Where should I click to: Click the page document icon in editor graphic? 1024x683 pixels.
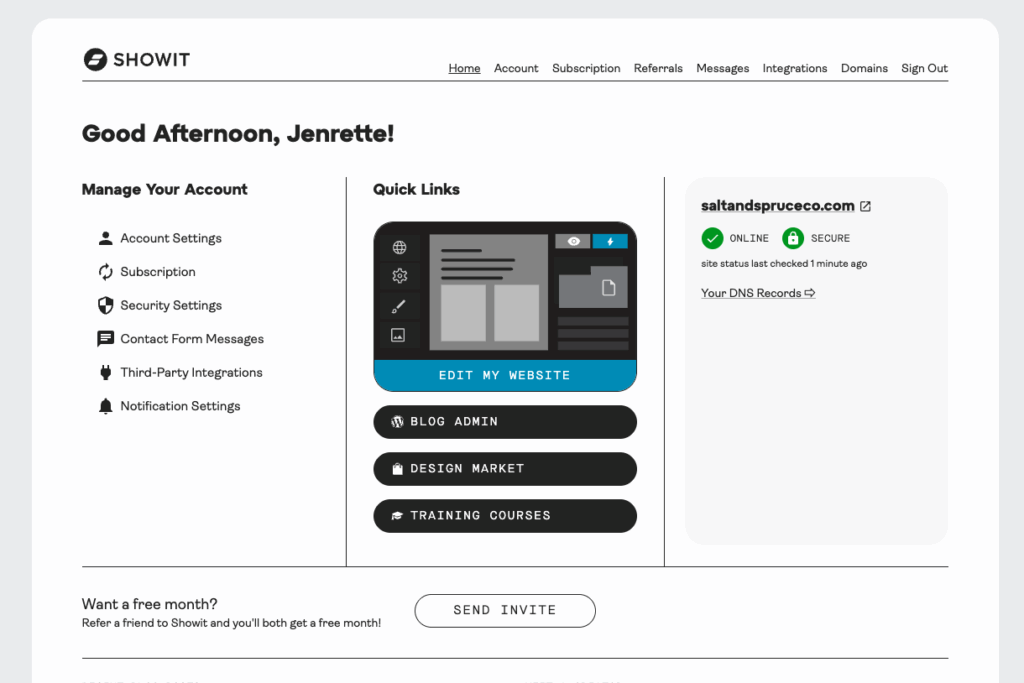tap(609, 288)
